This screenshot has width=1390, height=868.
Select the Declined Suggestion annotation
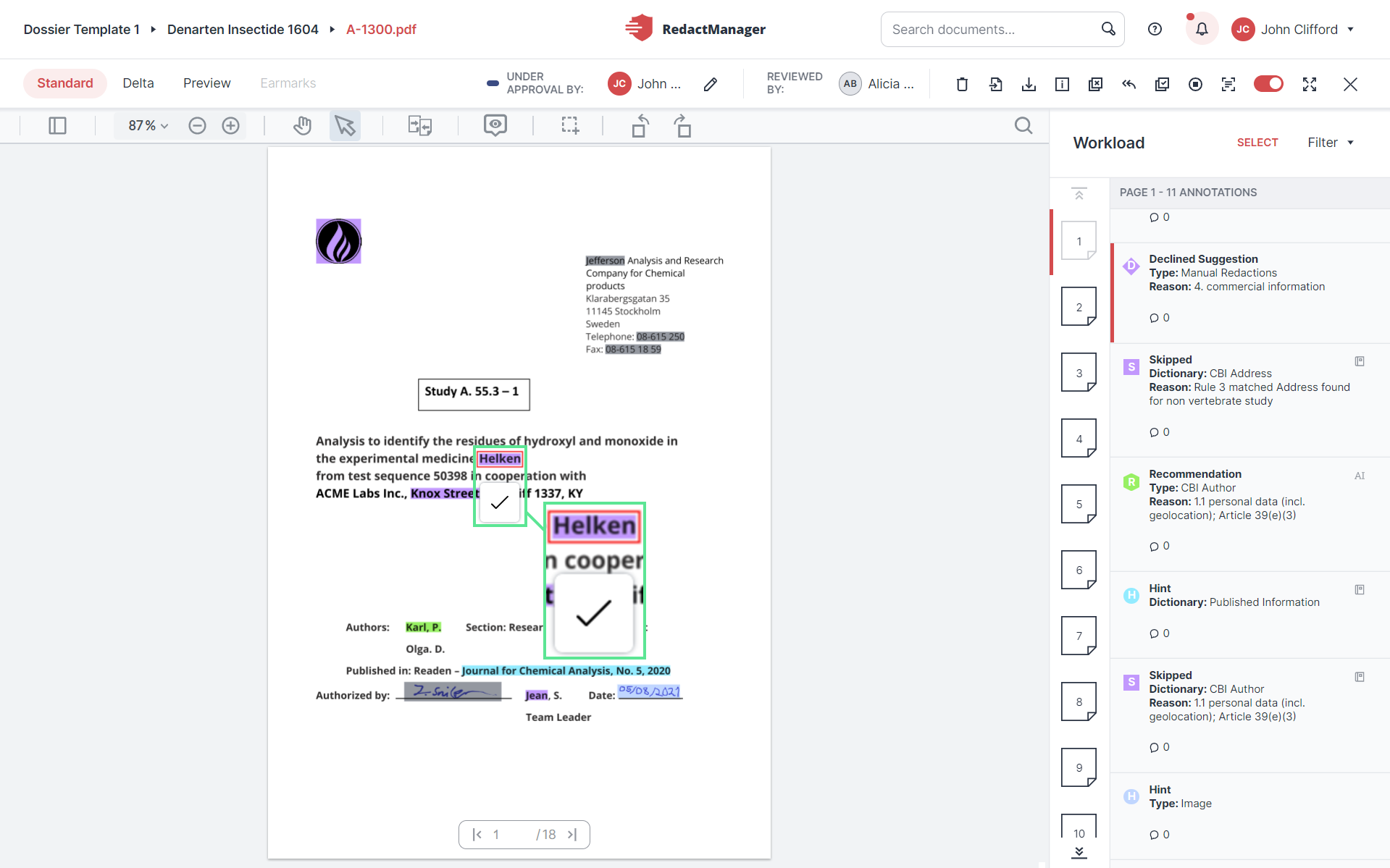coord(1249,292)
